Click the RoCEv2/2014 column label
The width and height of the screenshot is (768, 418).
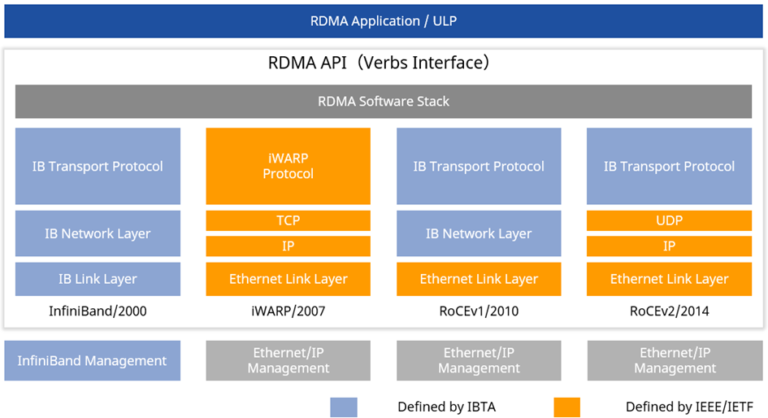tap(669, 311)
